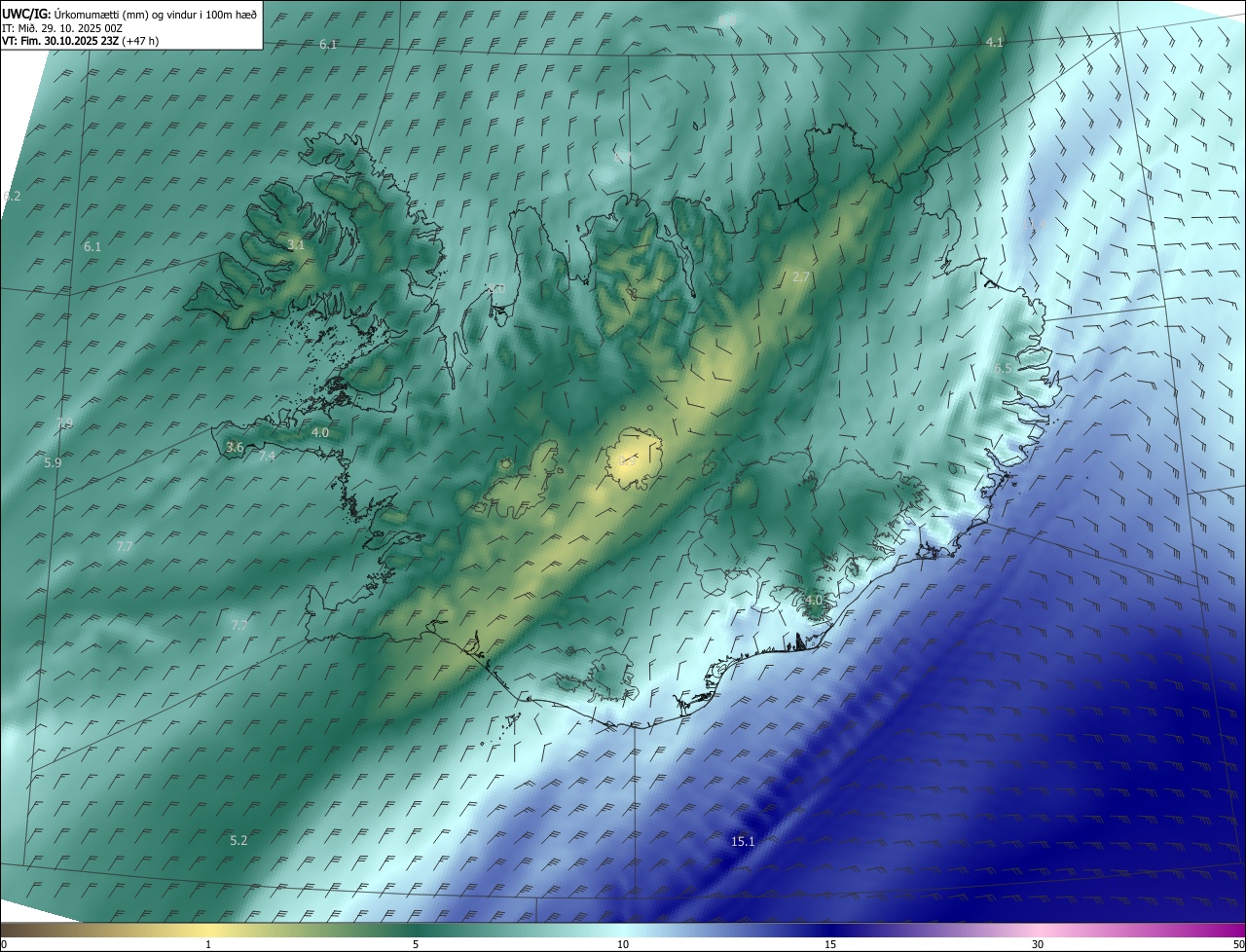1246x952 pixels.
Task: Select the VT: Fim. 30.10.2025 23Z line
Action: pos(81,41)
